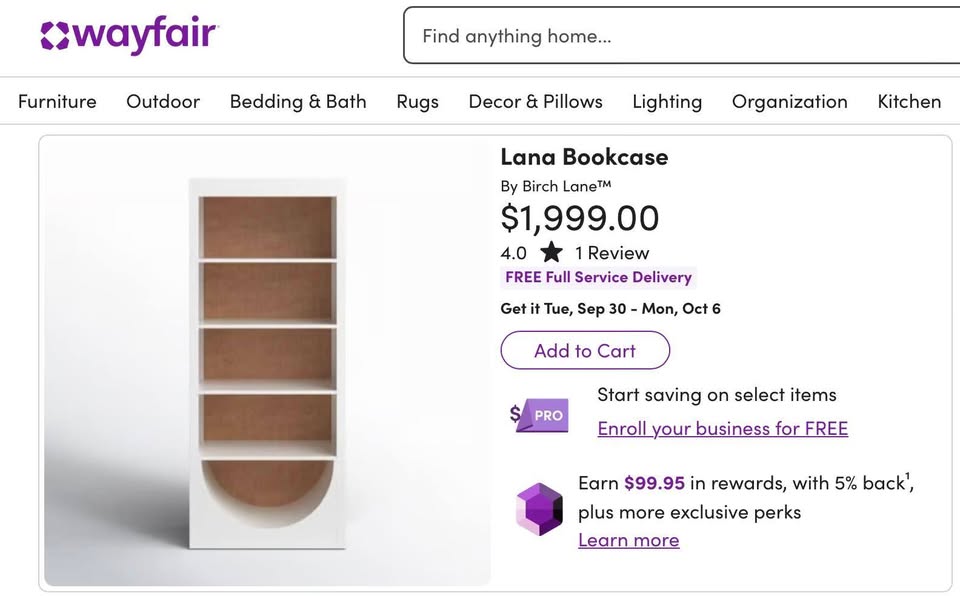This screenshot has width=960, height=596.
Task: Click the rating star icon
Action: click(x=551, y=253)
